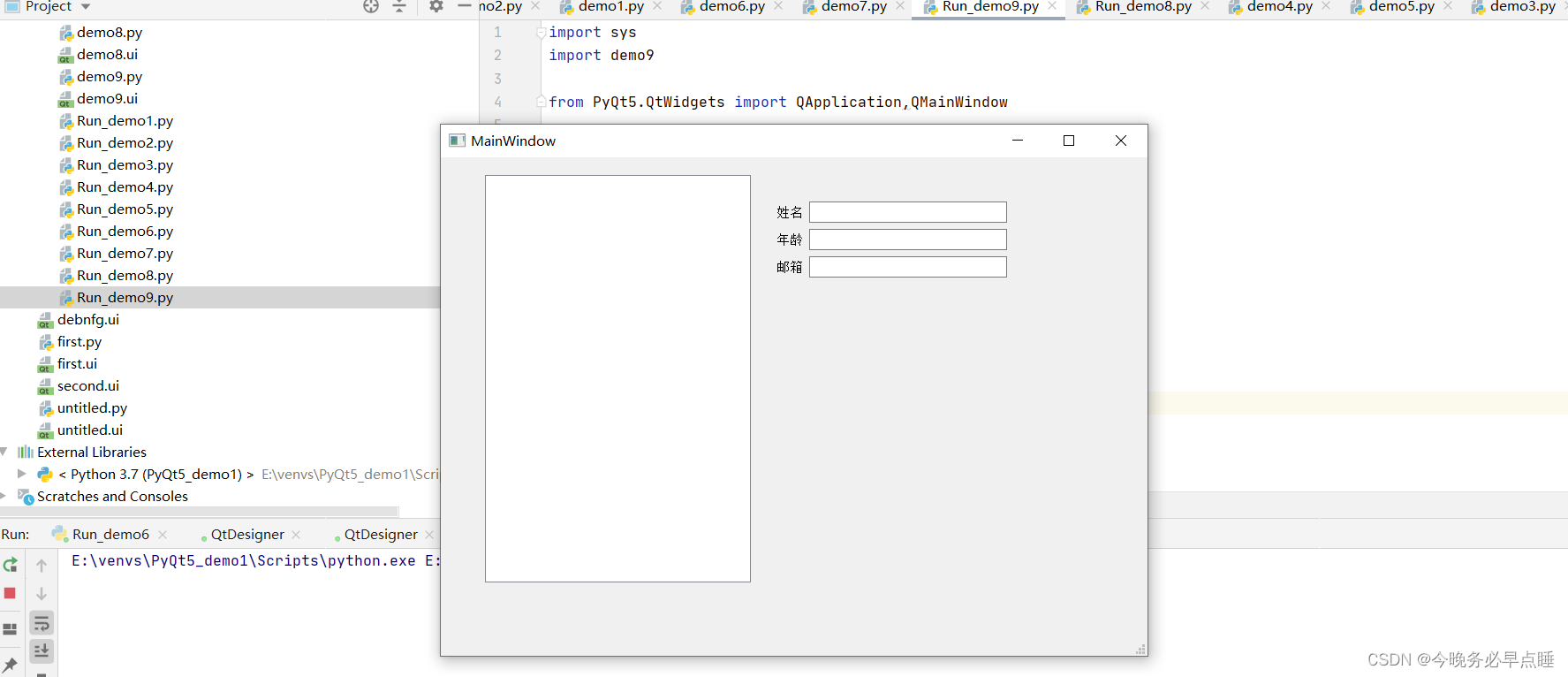The width and height of the screenshot is (1568, 677).
Task: Close the demo4.py tab
Action: [x=1326, y=6]
